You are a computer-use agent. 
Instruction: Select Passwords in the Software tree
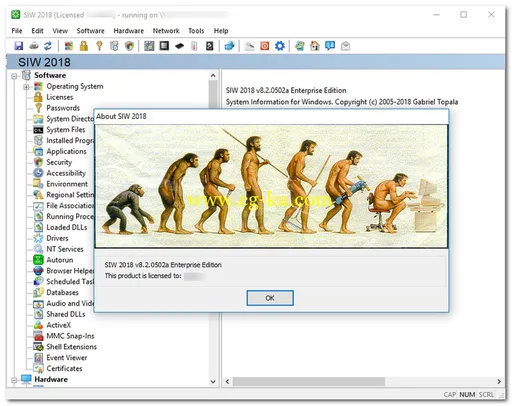point(63,108)
